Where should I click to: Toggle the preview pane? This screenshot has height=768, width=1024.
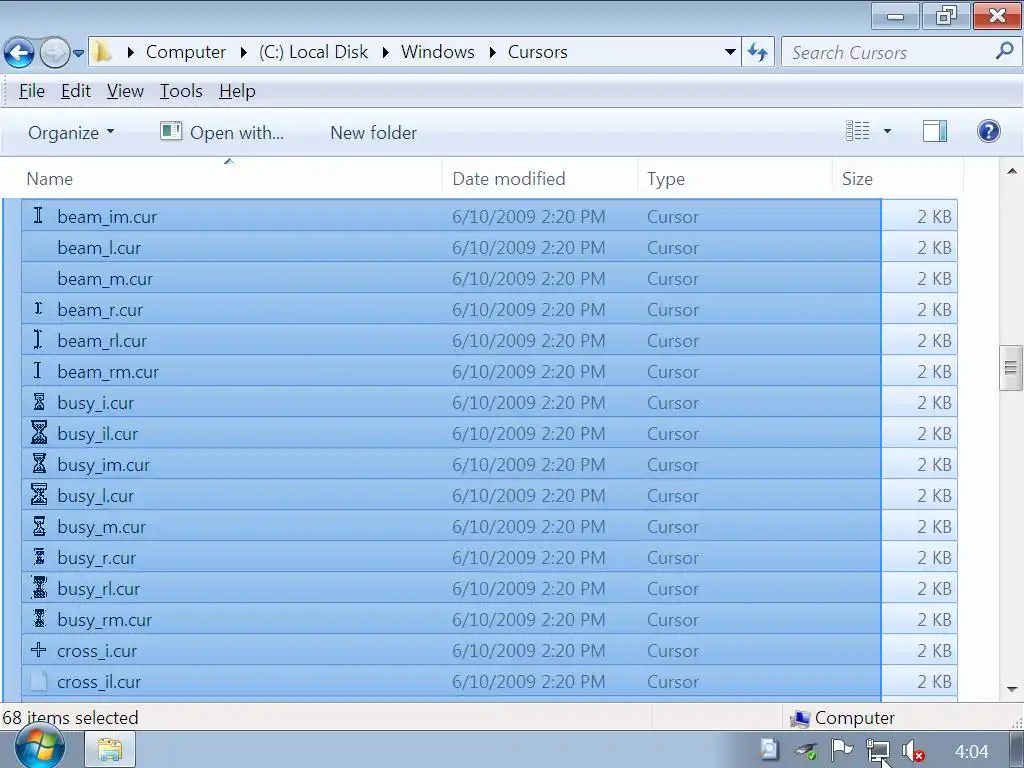coord(935,131)
